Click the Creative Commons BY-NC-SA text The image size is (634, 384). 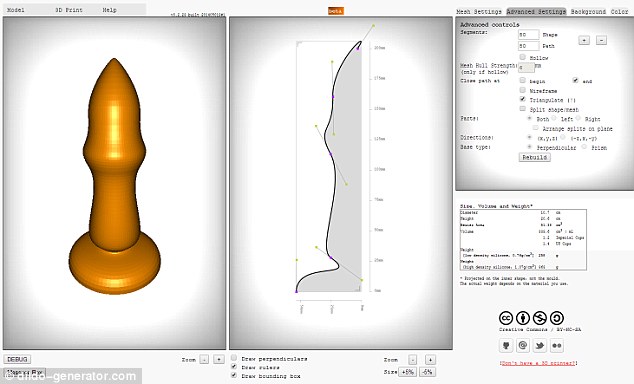[540, 330]
